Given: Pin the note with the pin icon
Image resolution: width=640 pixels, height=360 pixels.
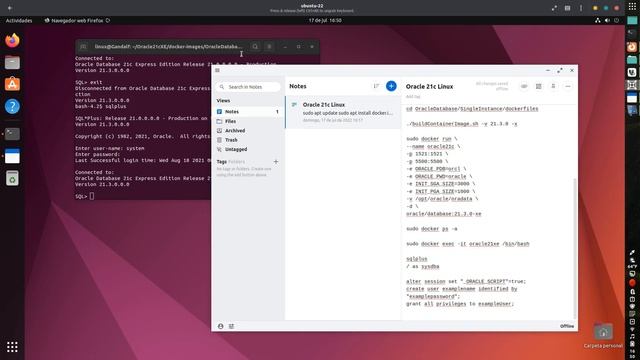Looking at the screenshot, I should pyautogui.click(x=553, y=86).
